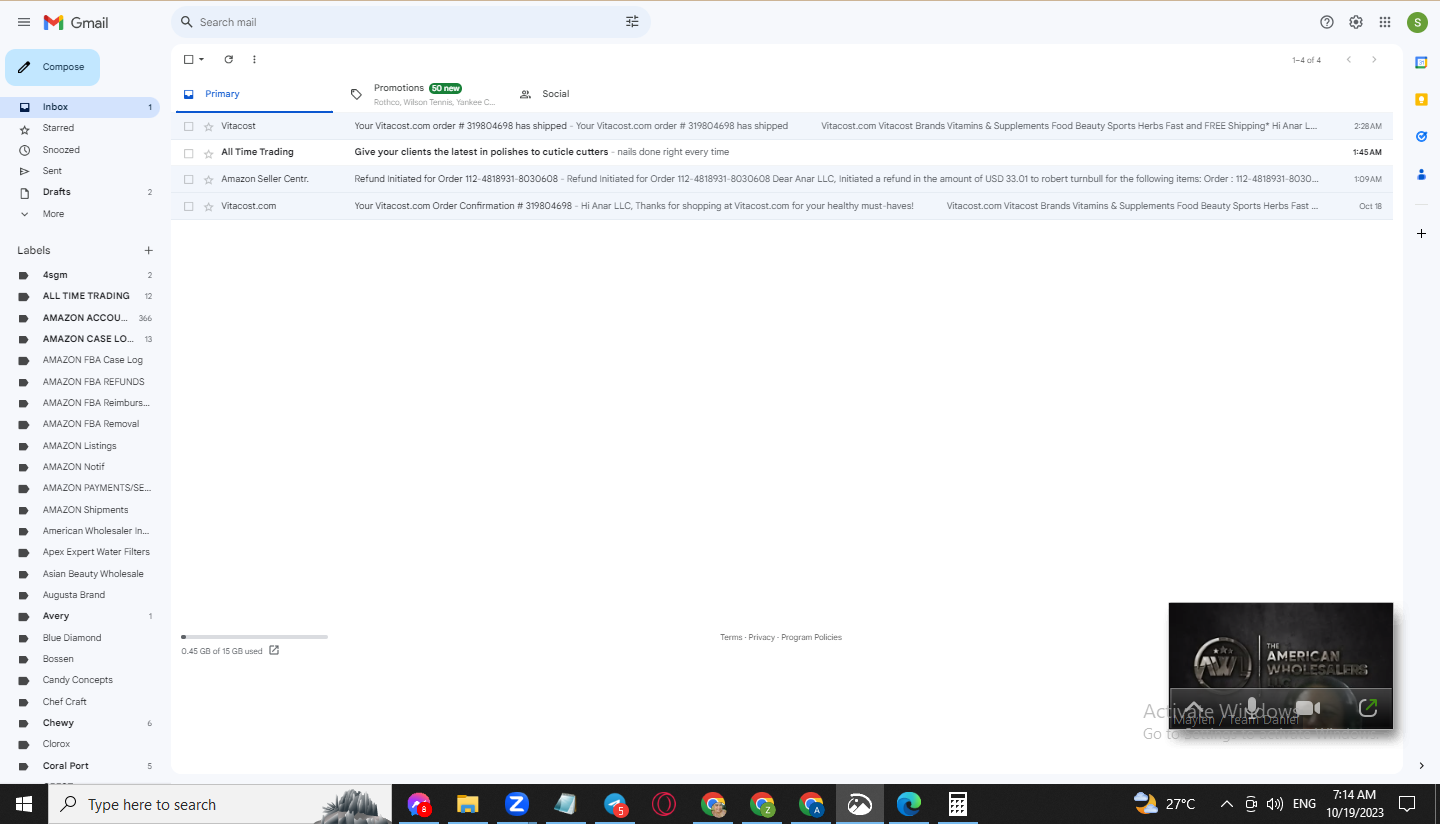Star the All Time Trading email

coord(208,153)
